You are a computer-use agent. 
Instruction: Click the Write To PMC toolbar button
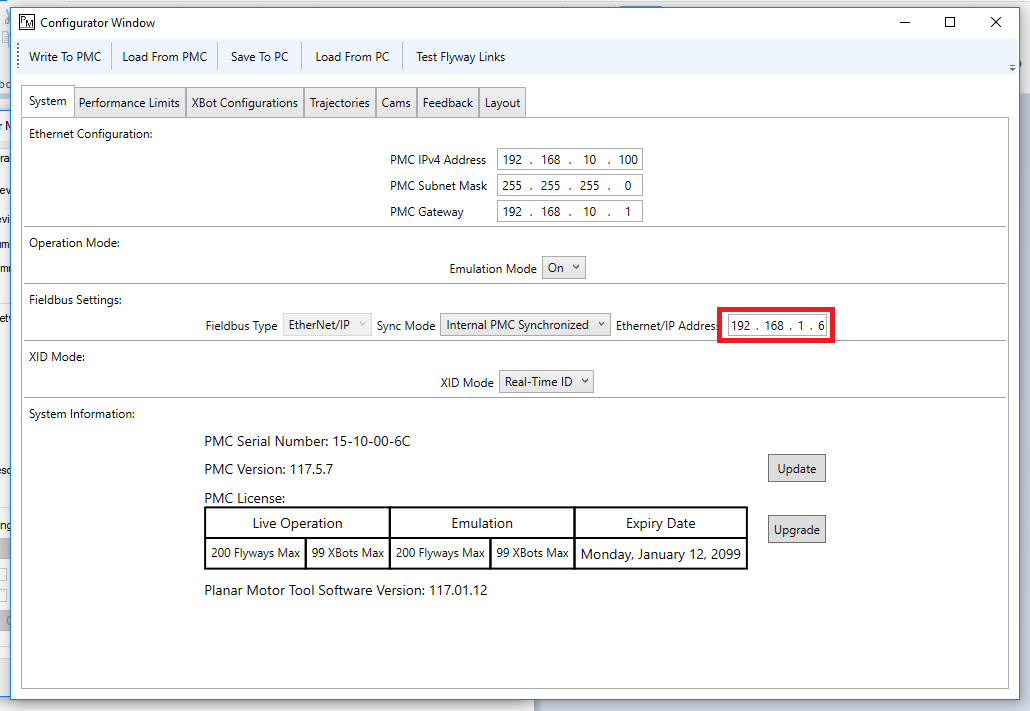[65, 57]
